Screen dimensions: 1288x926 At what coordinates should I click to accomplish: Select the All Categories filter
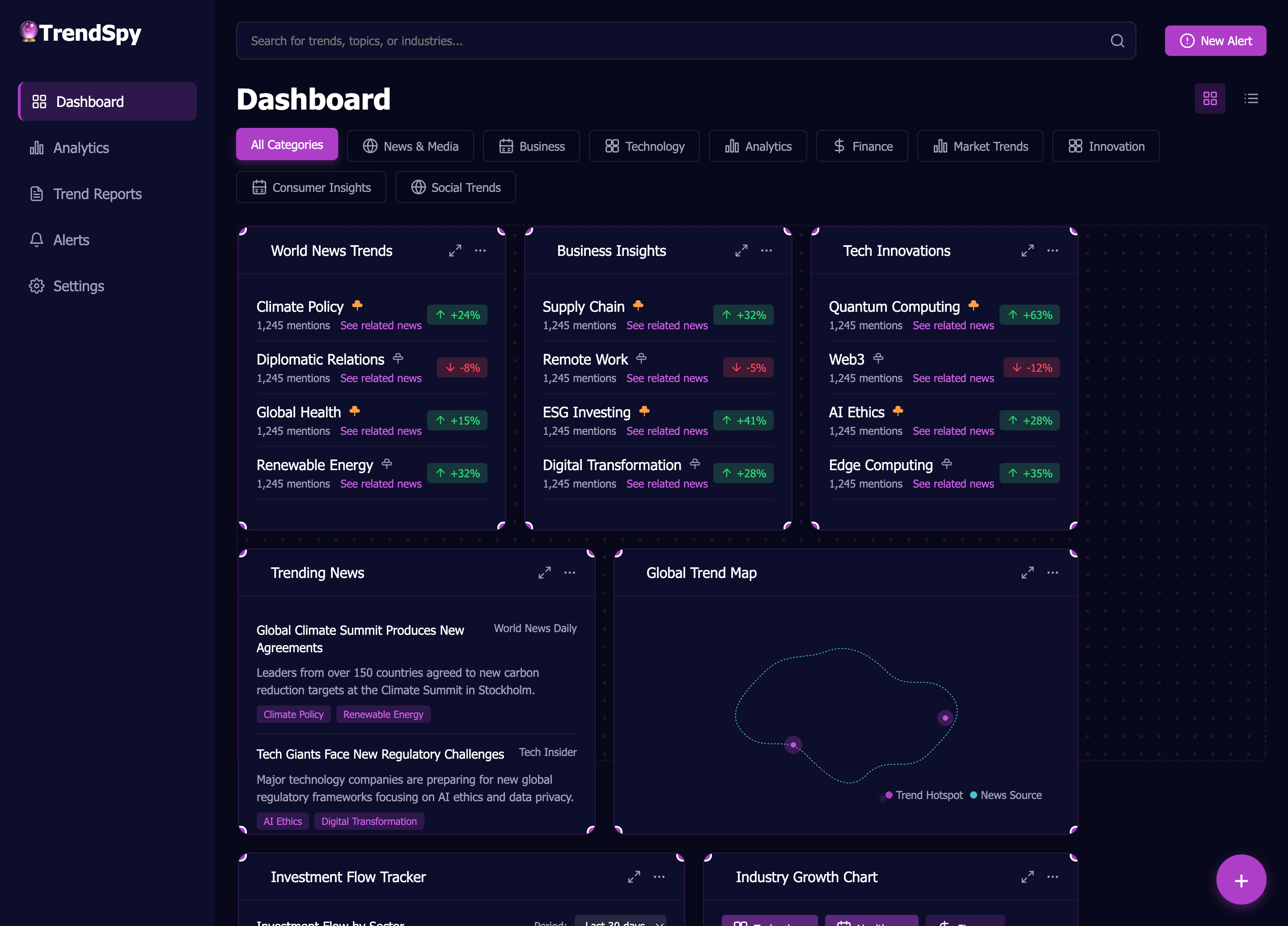(287, 145)
